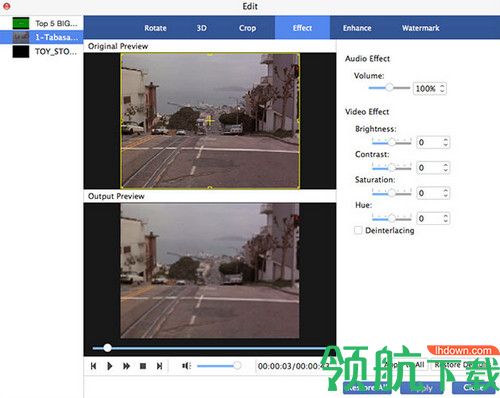This screenshot has height=398, width=500.
Task: Click the Brightness slider
Action: coord(392,142)
